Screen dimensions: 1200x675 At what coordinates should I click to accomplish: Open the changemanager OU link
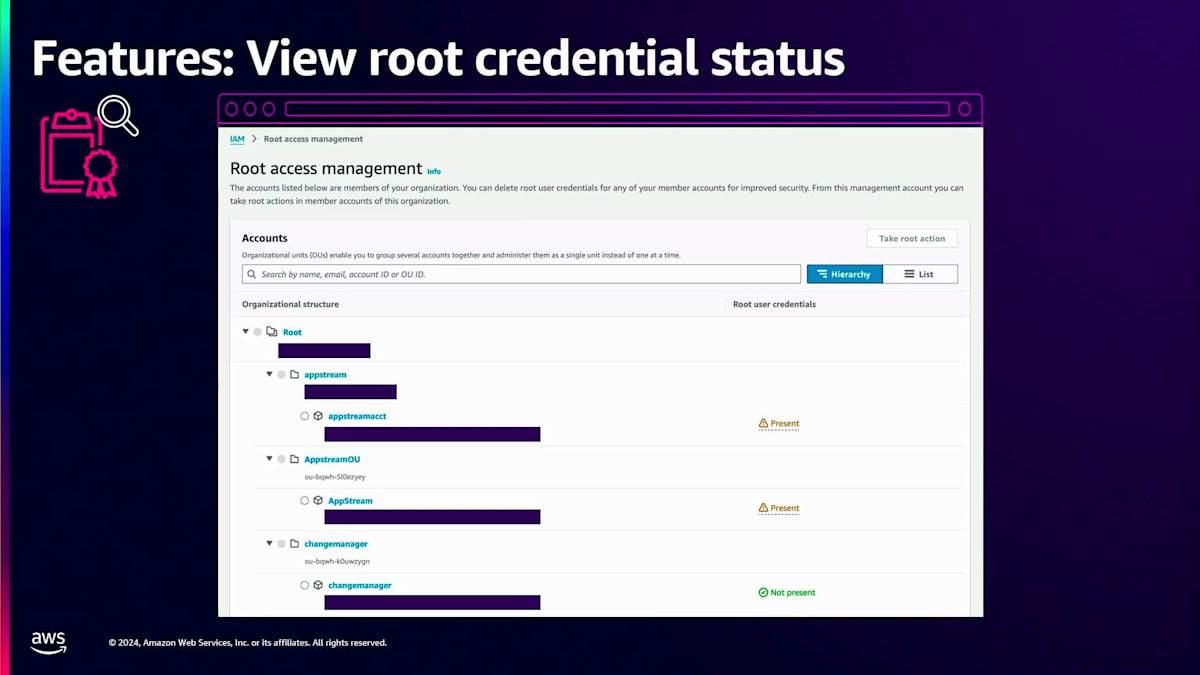(x=336, y=544)
